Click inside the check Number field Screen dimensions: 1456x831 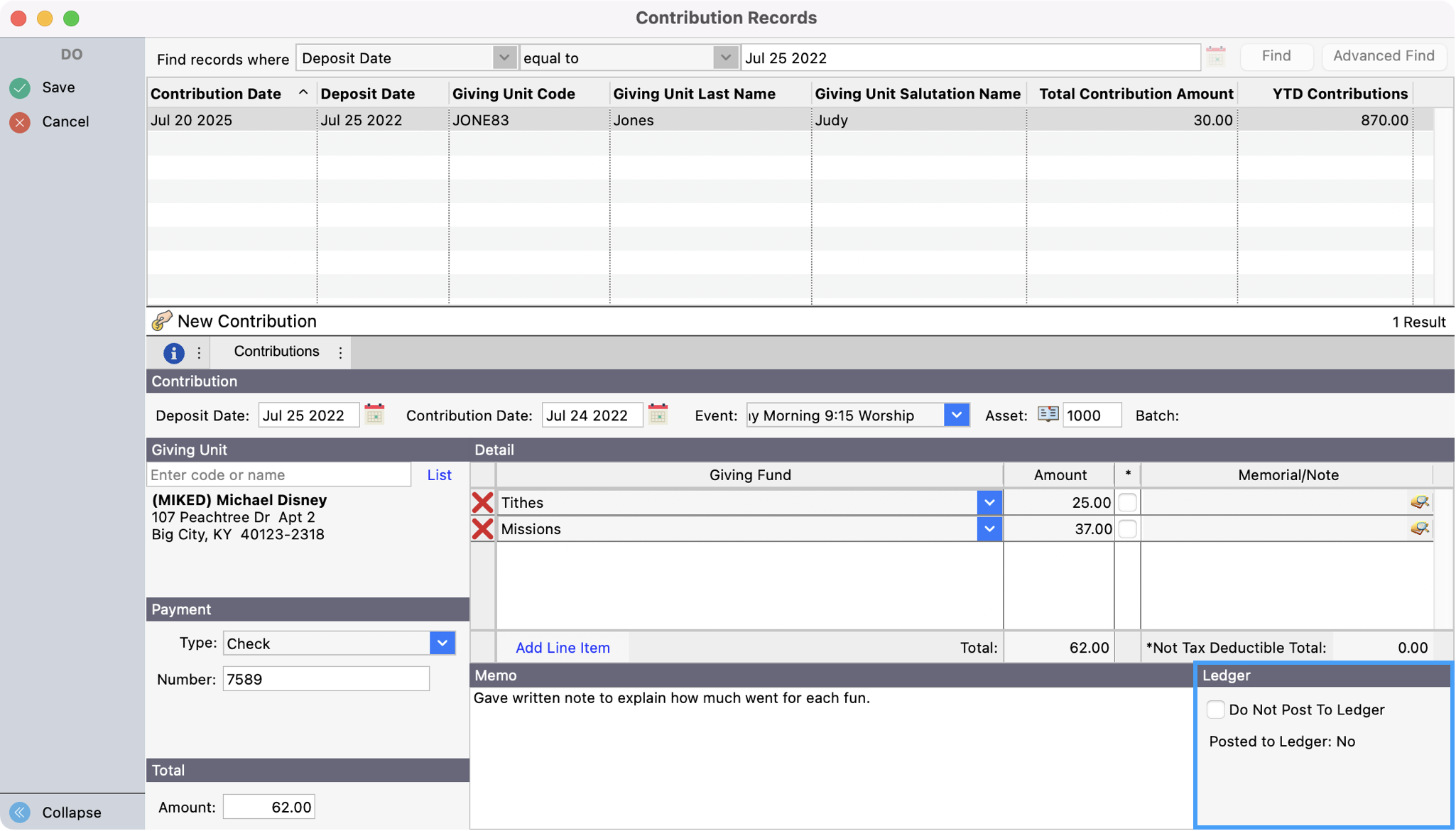(325, 678)
